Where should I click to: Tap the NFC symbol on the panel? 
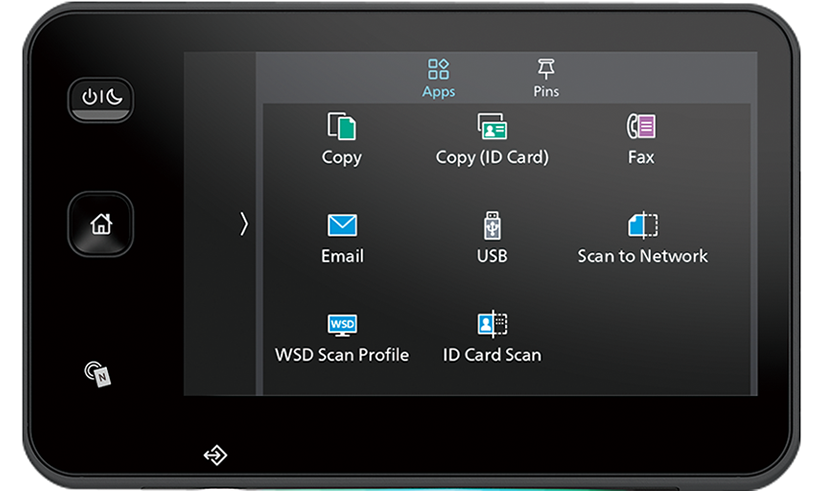(x=98, y=374)
